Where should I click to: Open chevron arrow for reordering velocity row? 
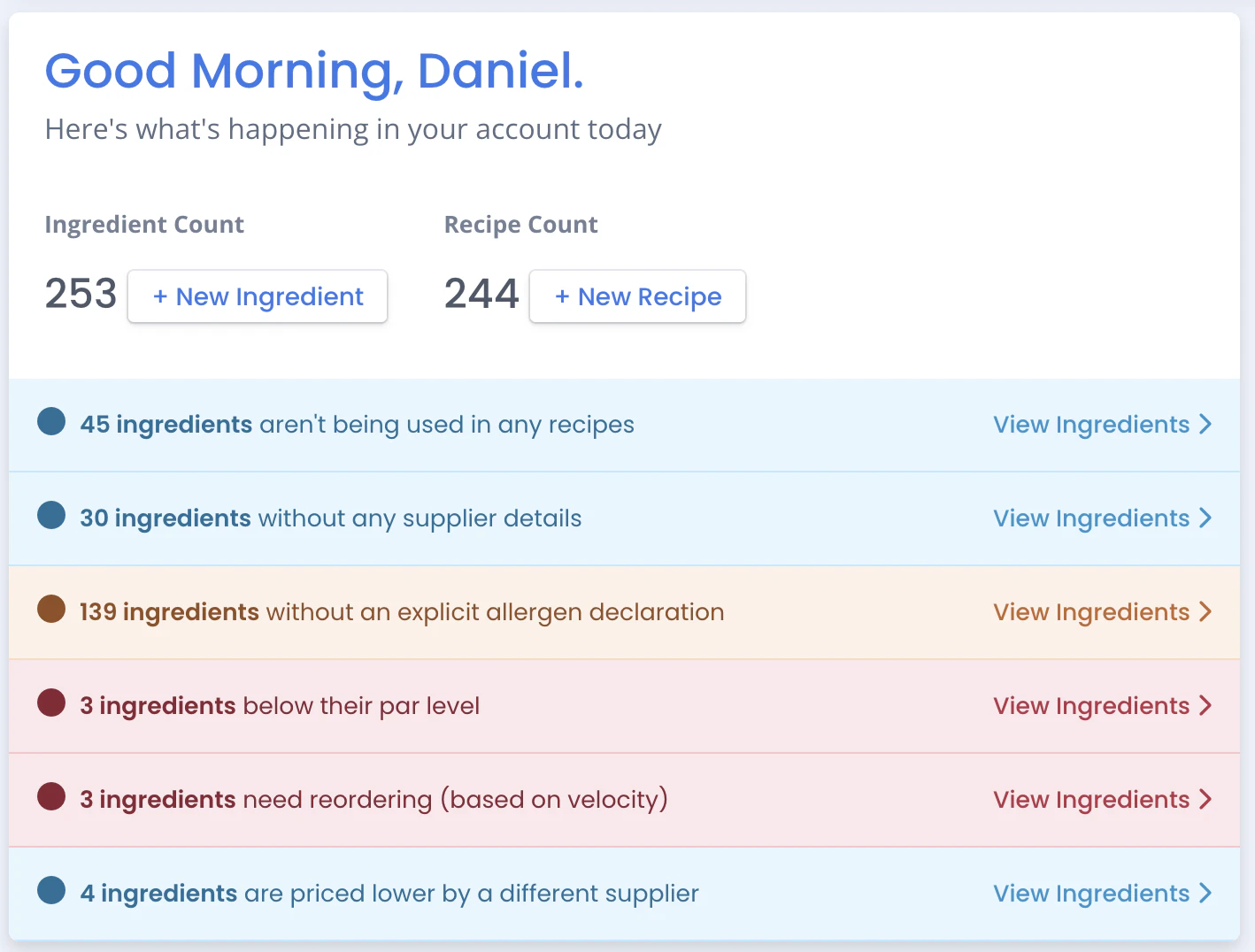1205,800
